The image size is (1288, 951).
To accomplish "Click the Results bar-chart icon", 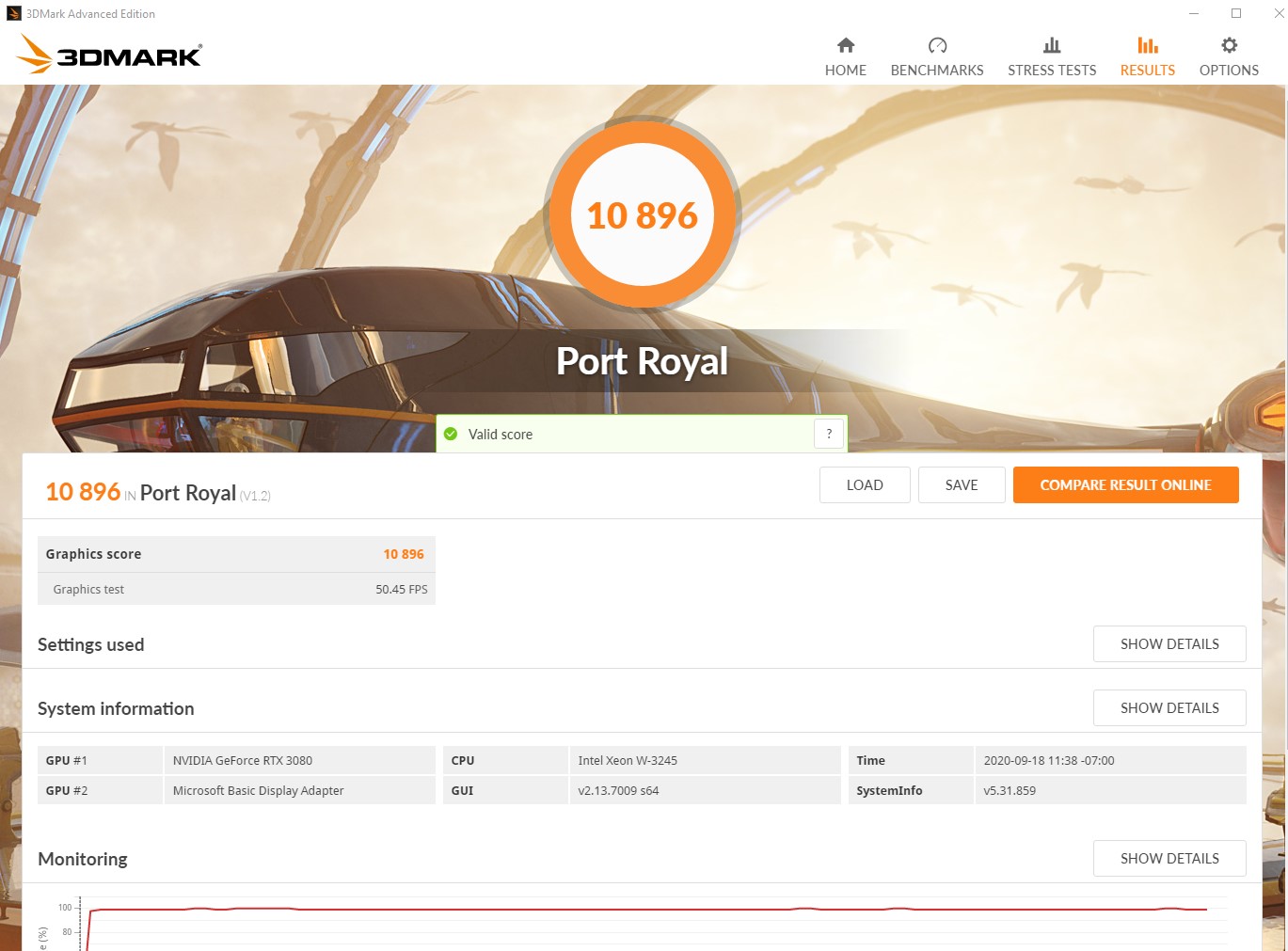I will 1148,45.
